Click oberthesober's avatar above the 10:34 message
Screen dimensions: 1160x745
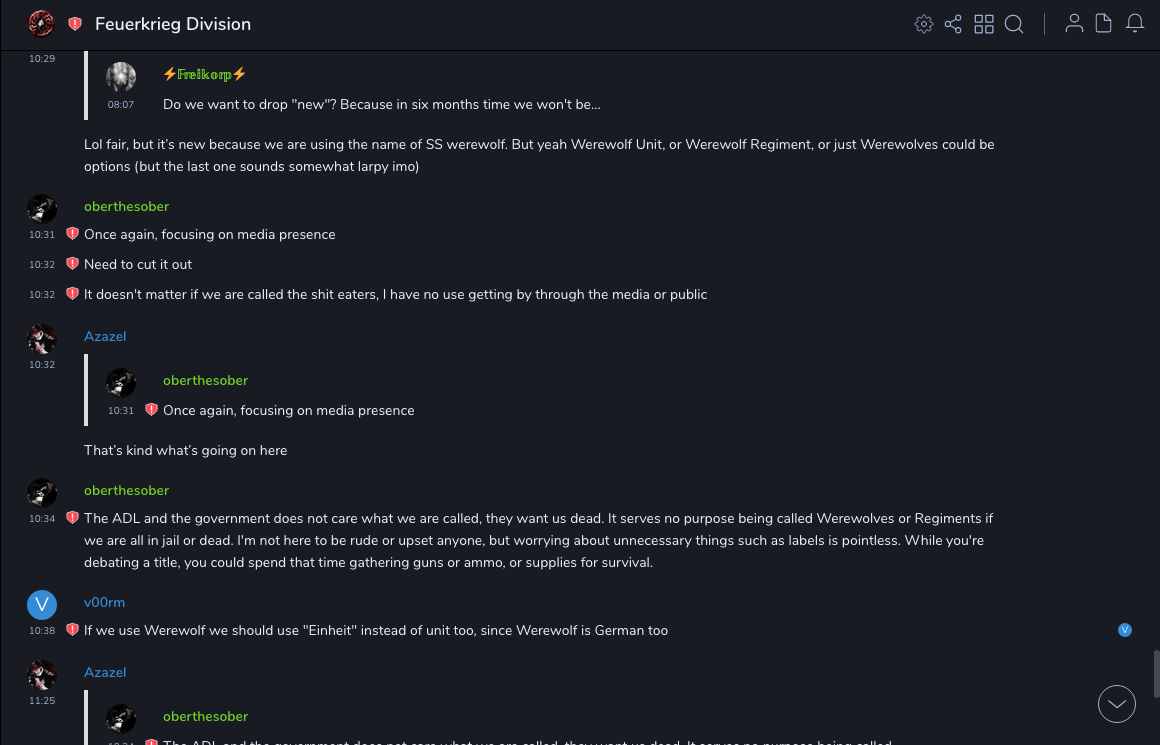[42, 492]
